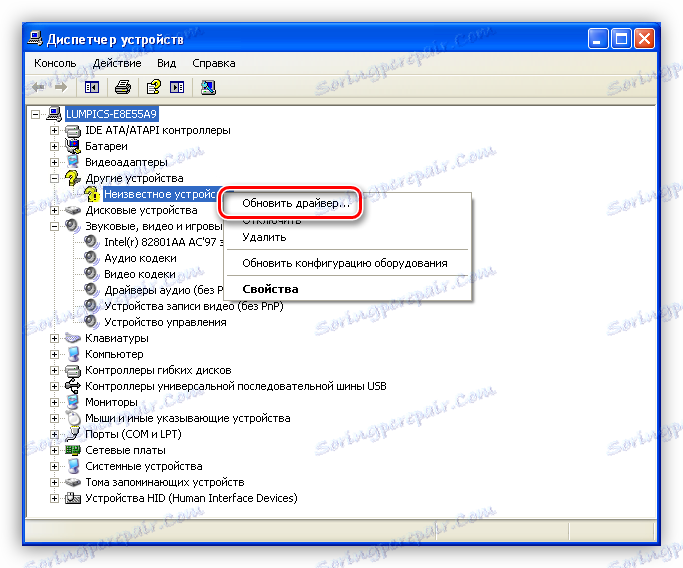The image size is (683, 568).
Task: Click the Видеоадаптеры display adapter icon
Action: 73,162
